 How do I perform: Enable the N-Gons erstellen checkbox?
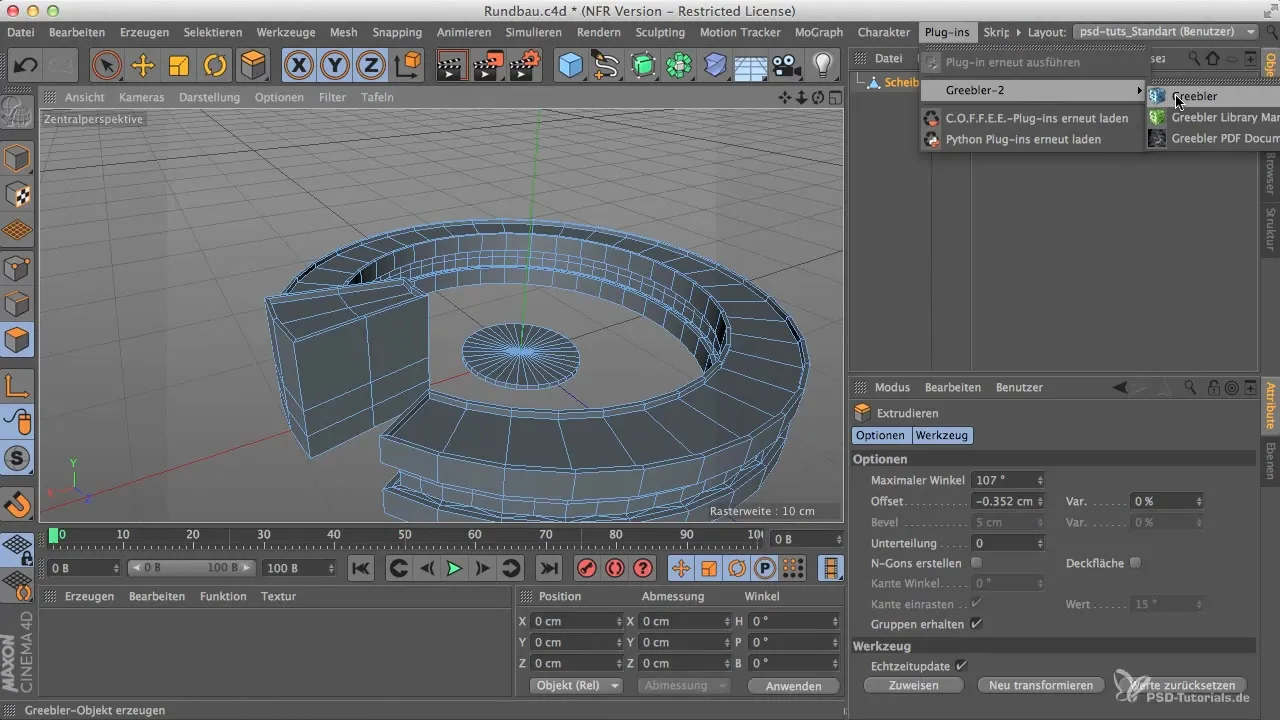pos(976,563)
